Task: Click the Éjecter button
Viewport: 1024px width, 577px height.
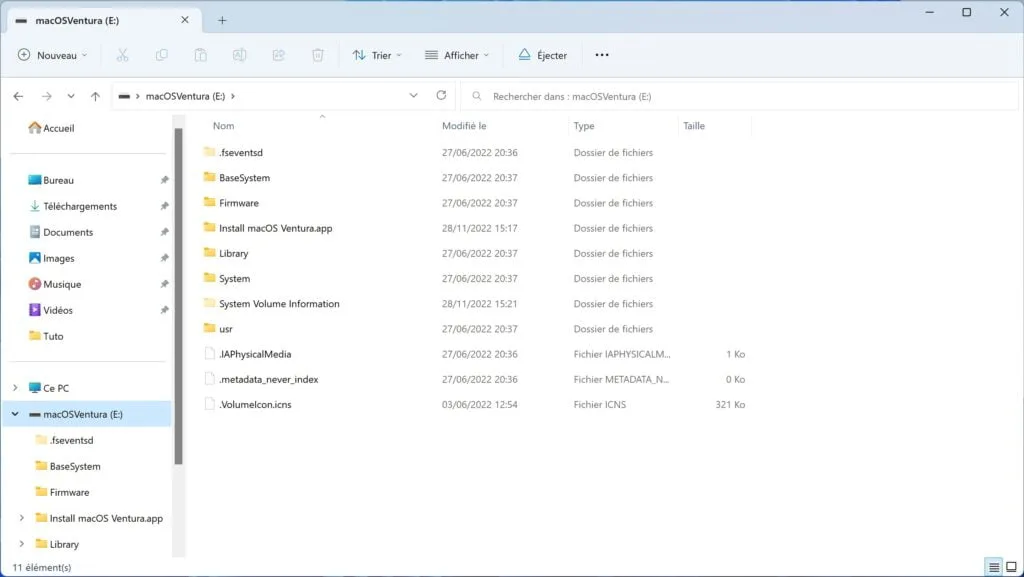Action: 542,55
